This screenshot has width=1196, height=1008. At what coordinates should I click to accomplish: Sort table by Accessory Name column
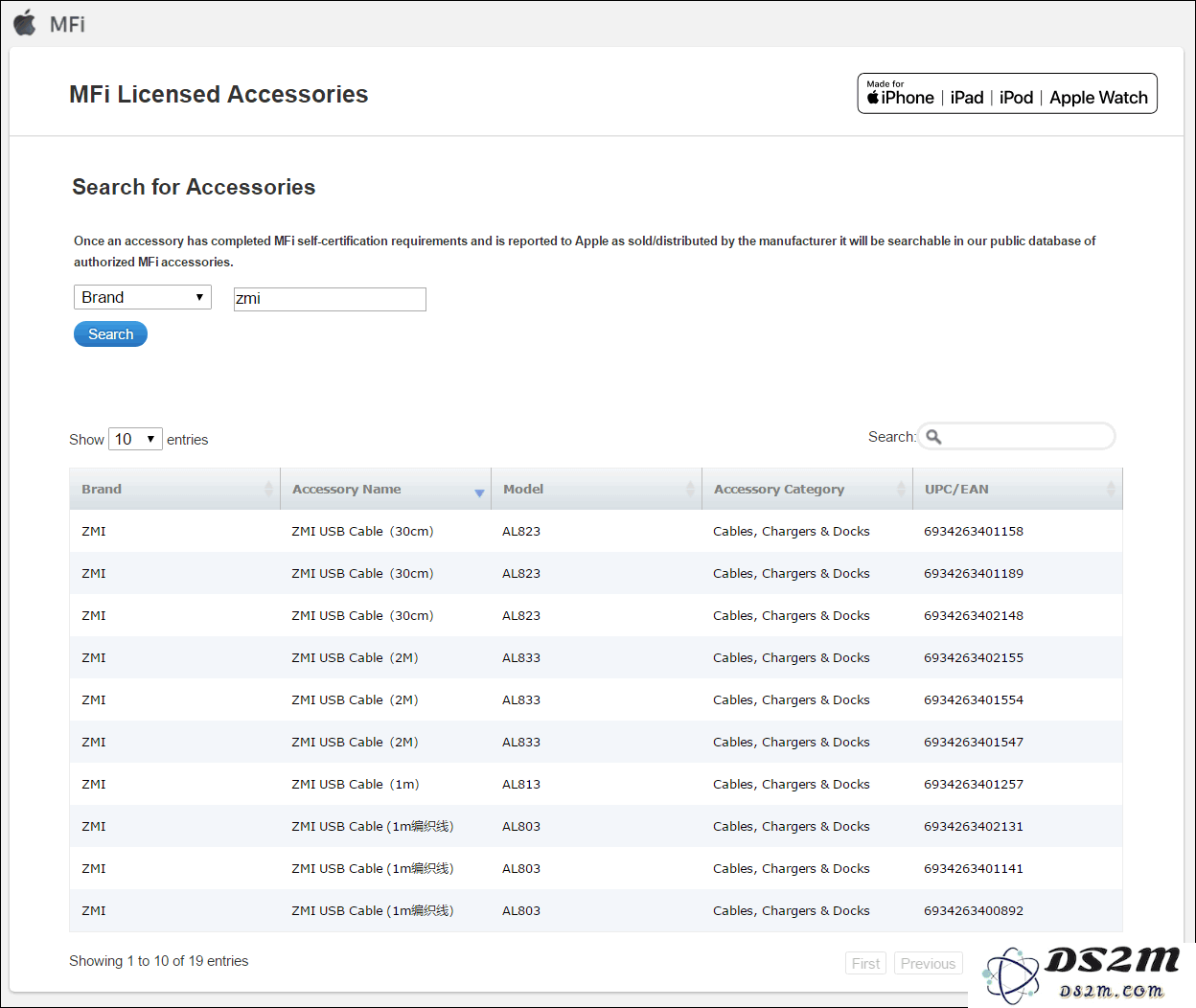pyautogui.click(x=385, y=489)
